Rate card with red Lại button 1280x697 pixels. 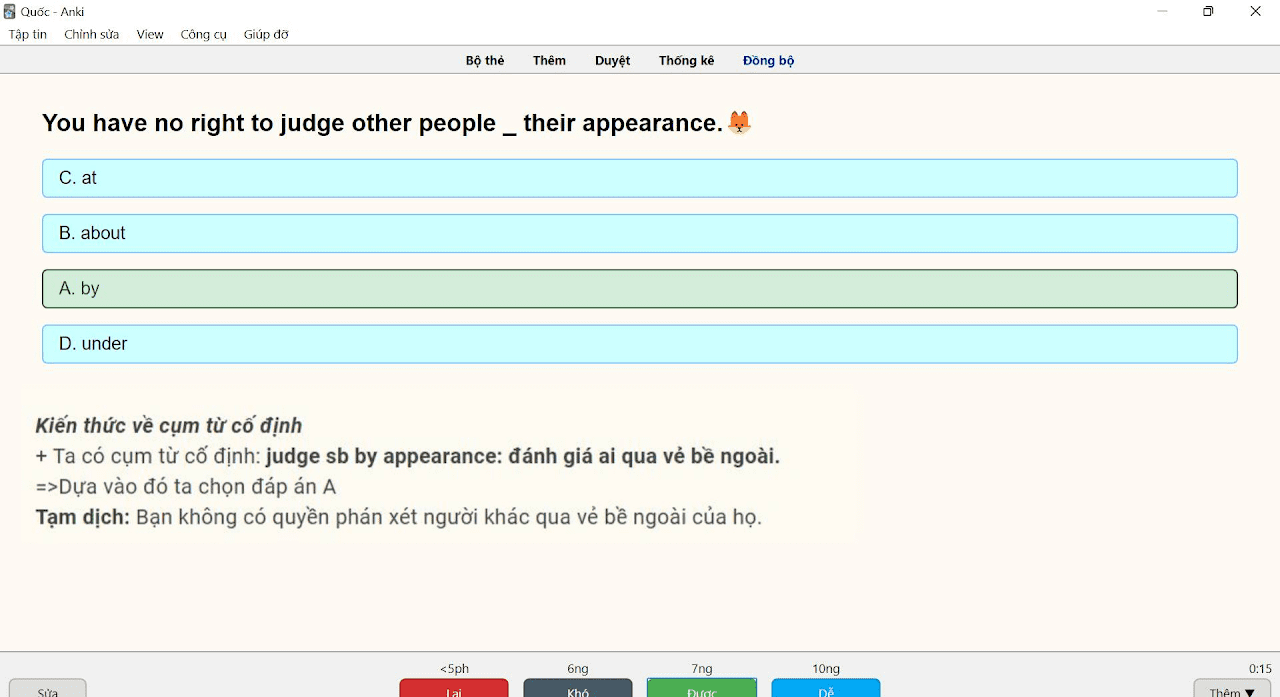tap(454, 689)
